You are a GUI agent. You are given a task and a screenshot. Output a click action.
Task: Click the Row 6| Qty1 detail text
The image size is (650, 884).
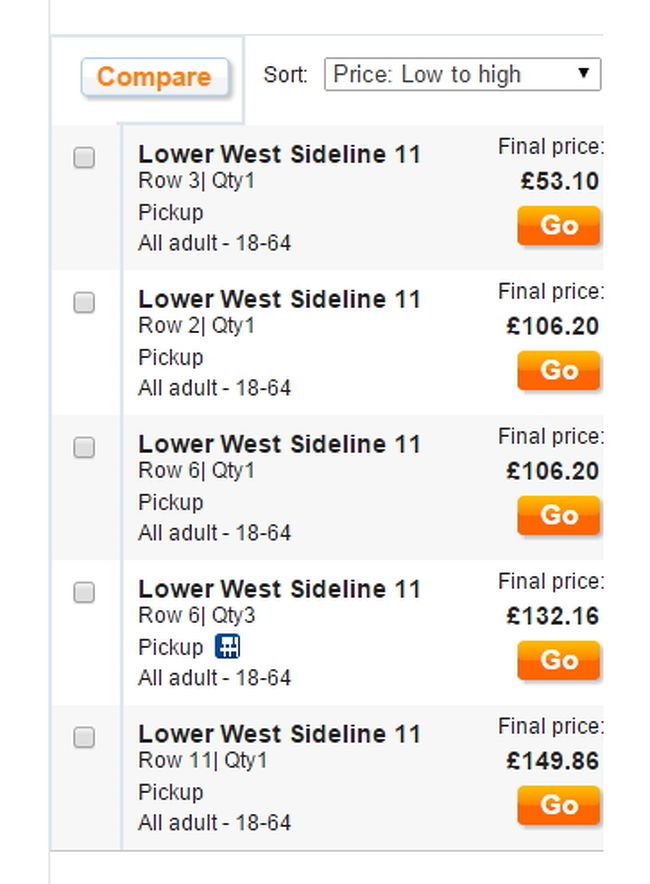click(197, 470)
